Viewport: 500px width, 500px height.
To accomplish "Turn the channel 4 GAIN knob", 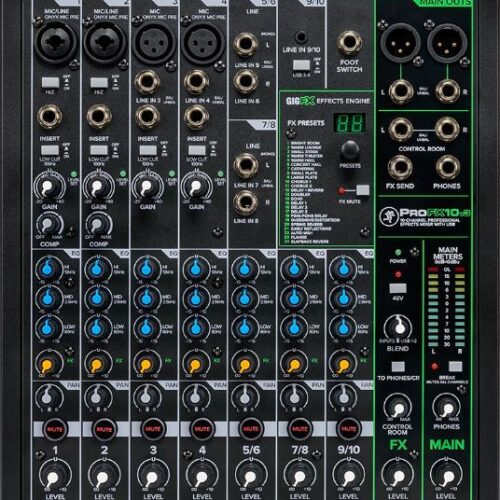I will (196, 187).
